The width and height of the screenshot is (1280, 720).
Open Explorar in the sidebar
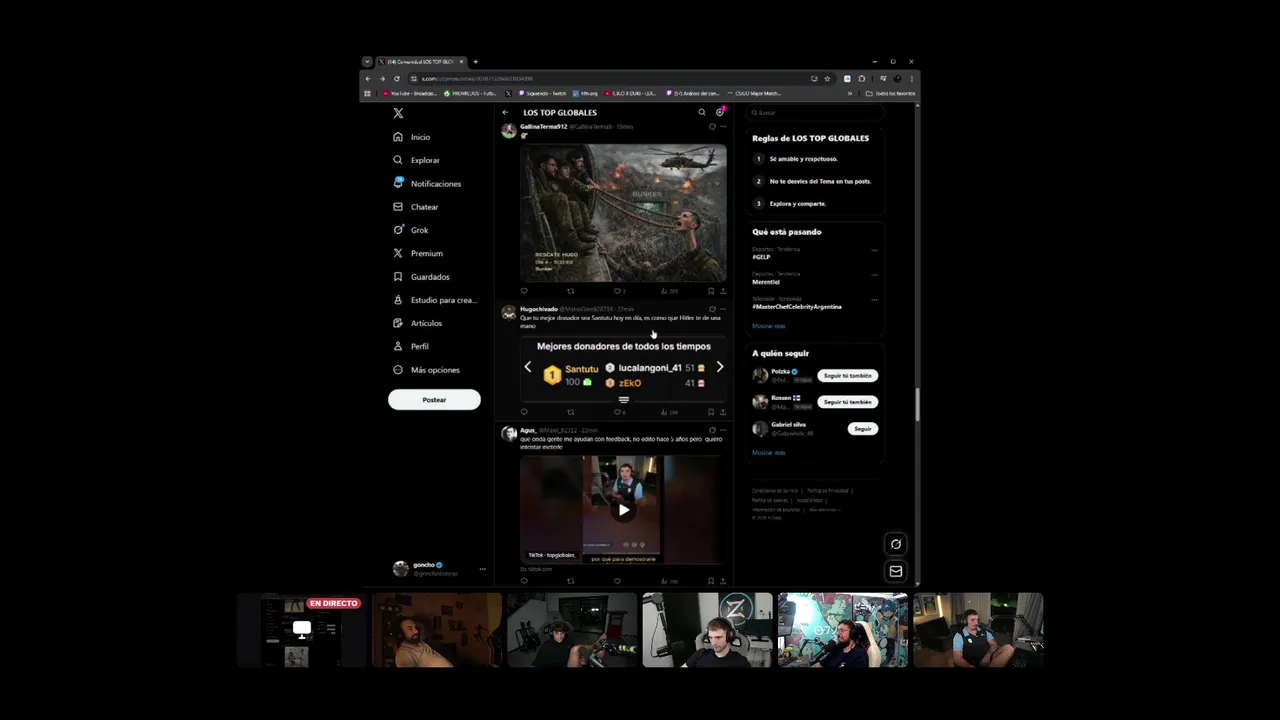point(416,160)
